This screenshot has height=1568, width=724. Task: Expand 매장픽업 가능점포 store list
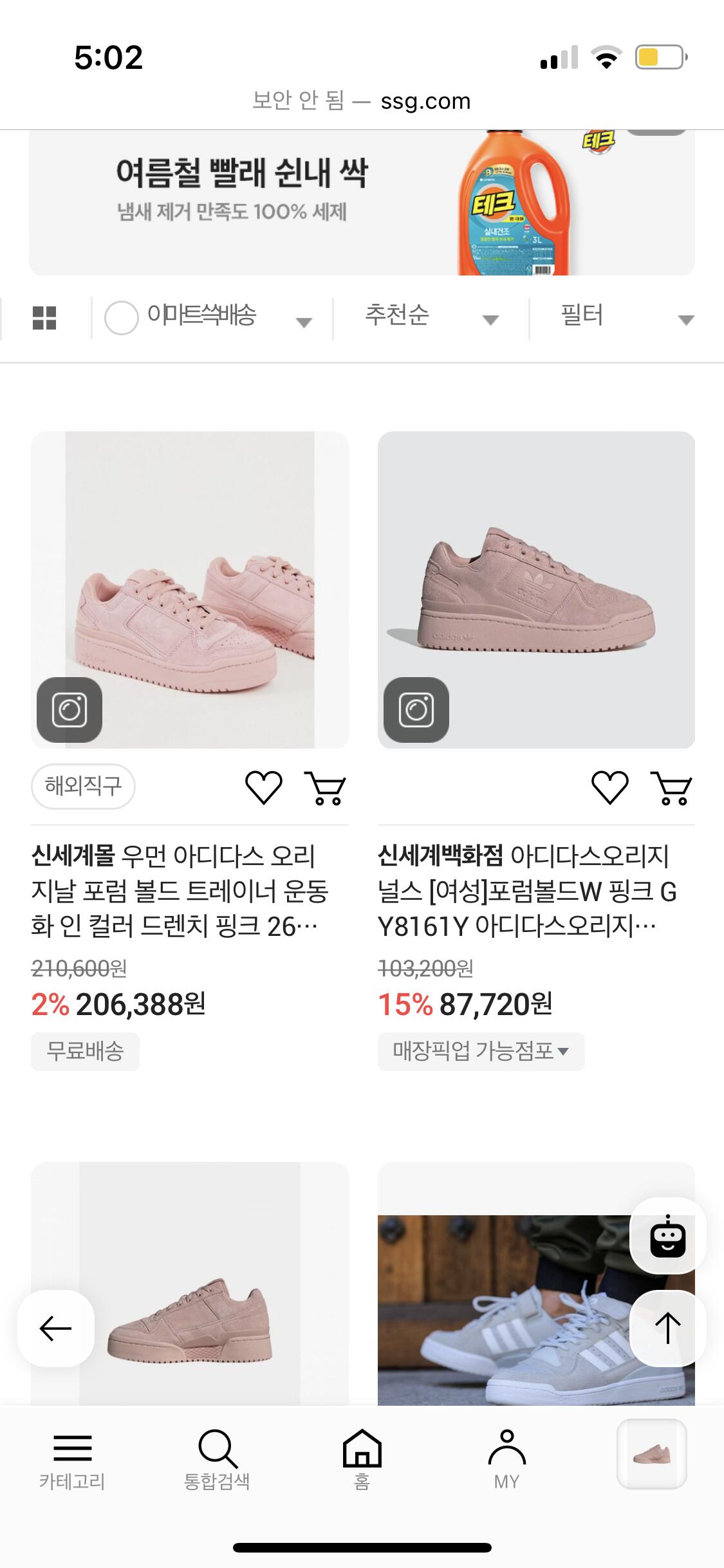[481, 1051]
